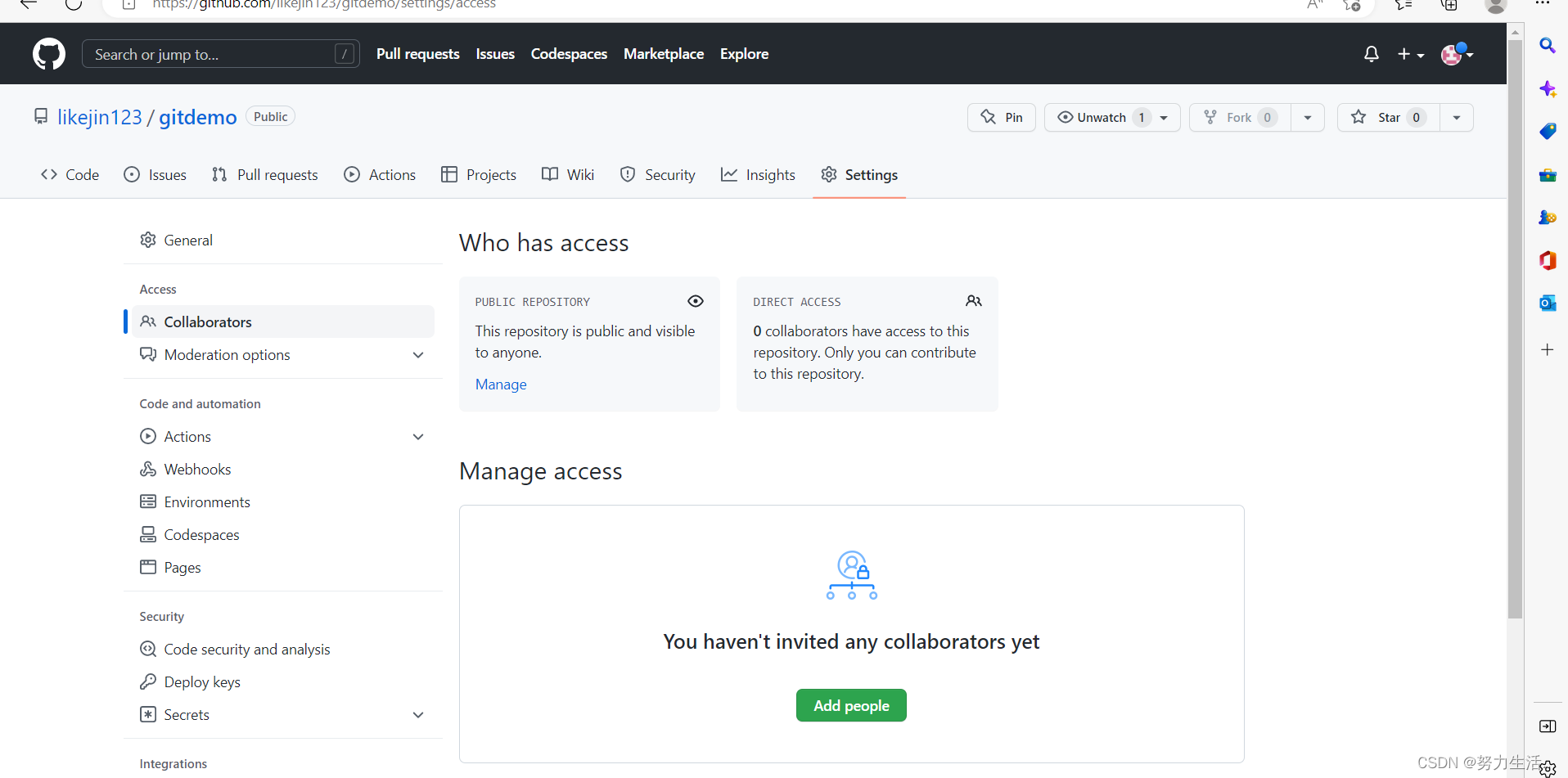1568x778 pixels.
Task: Click the plus icon in Edge sidebar
Action: [1547, 349]
